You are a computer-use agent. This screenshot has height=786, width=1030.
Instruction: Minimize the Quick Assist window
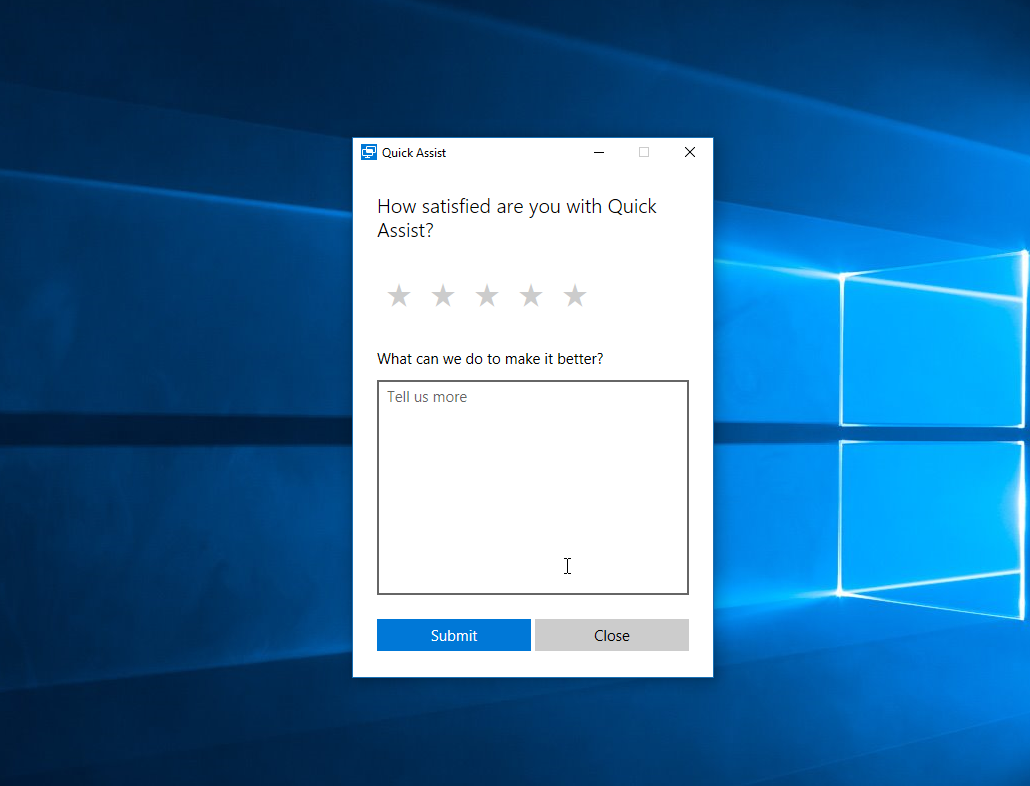[x=599, y=153]
